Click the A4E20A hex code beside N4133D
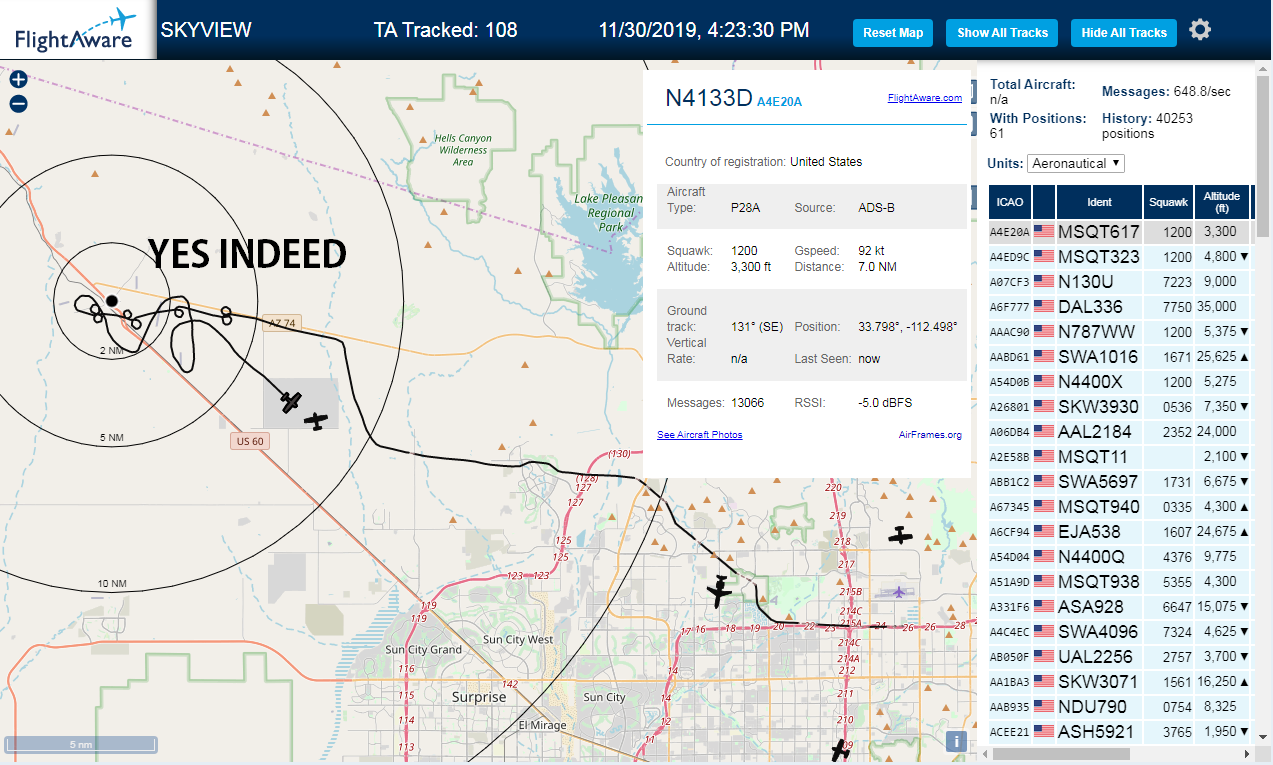The height and width of the screenshot is (765, 1273). [x=779, y=101]
